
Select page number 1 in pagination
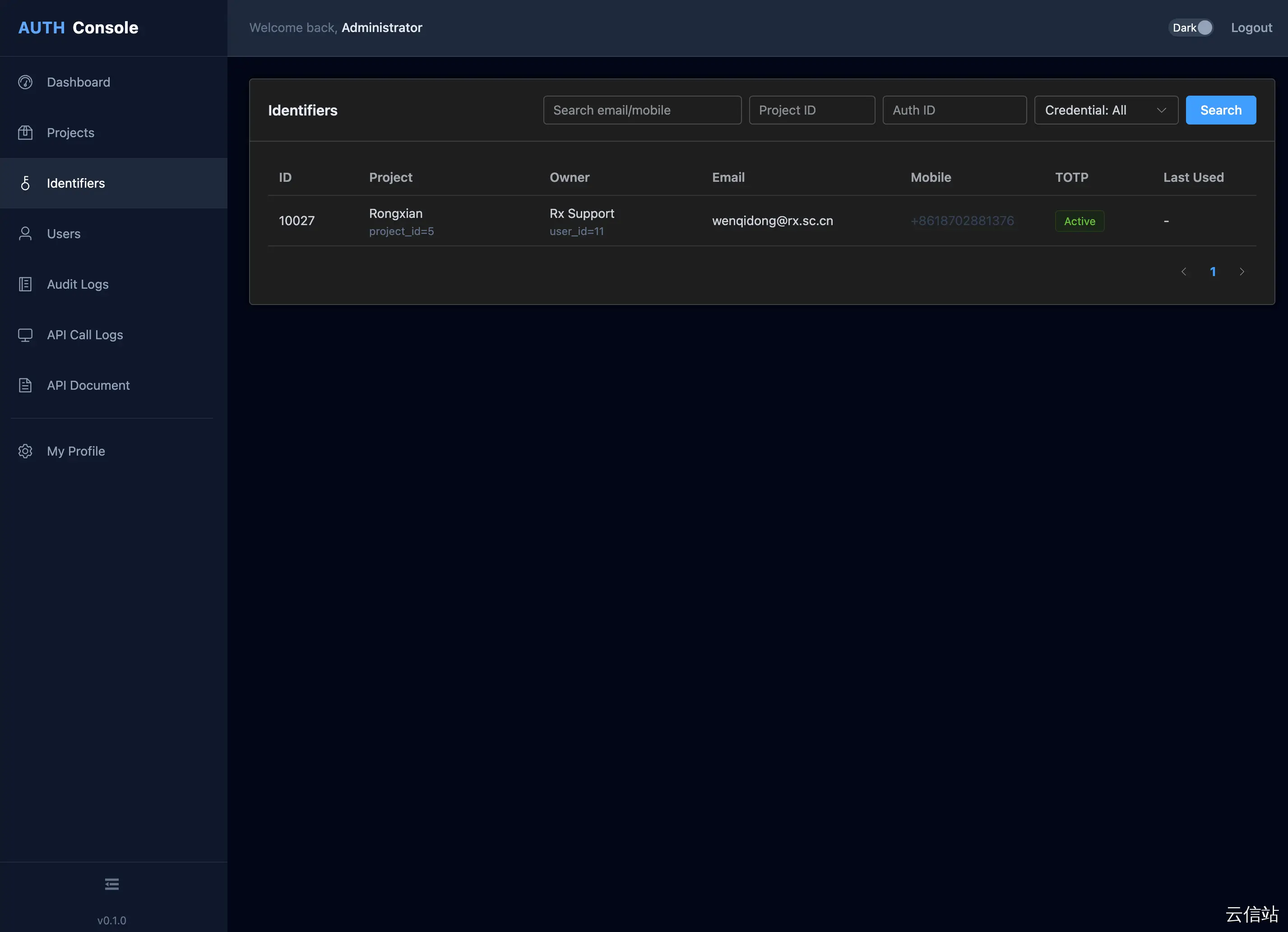pyautogui.click(x=1213, y=272)
